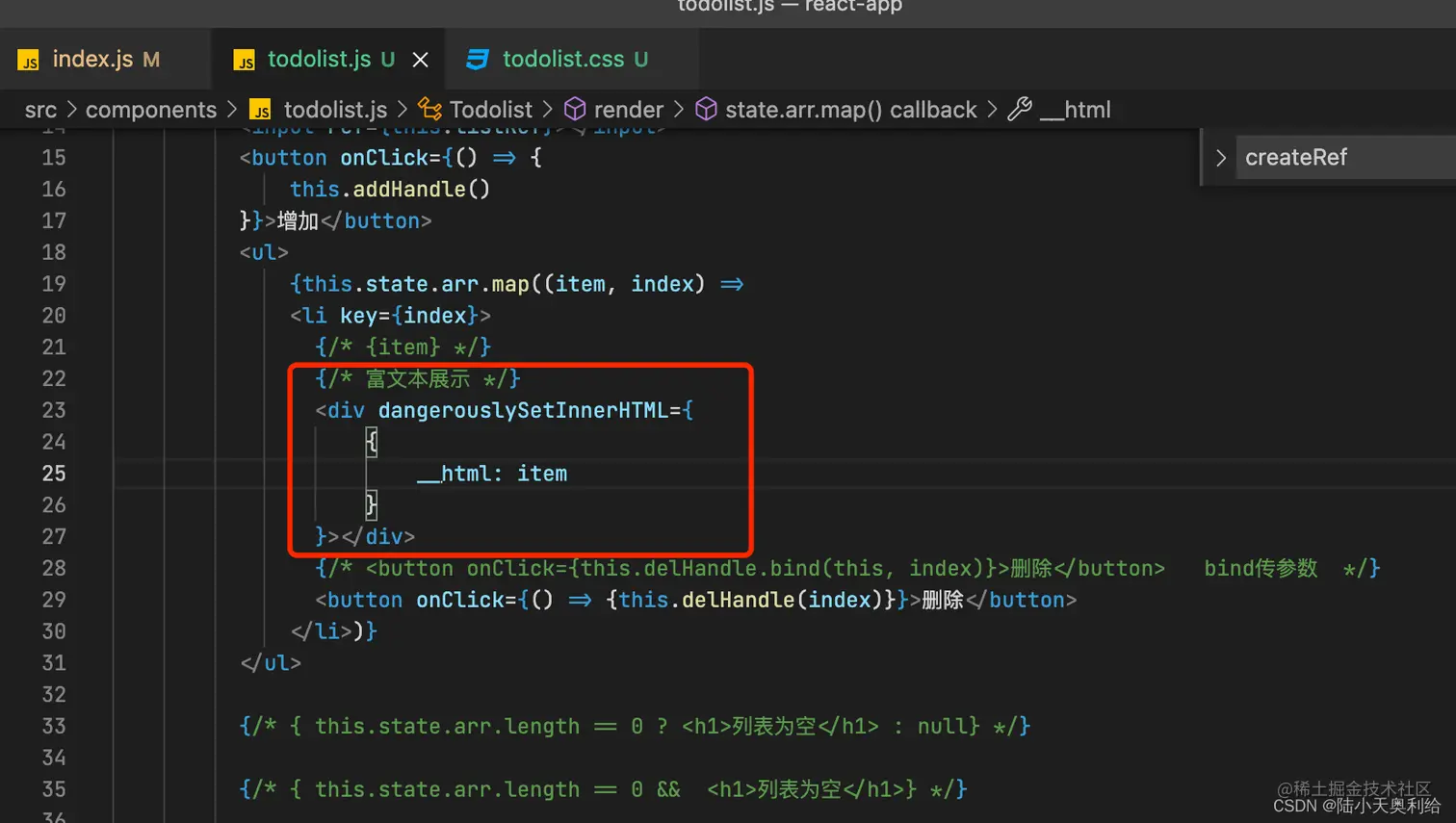Image resolution: width=1456 pixels, height=823 pixels.
Task: Select the Todolist class breadcrumb
Action: (490, 110)
